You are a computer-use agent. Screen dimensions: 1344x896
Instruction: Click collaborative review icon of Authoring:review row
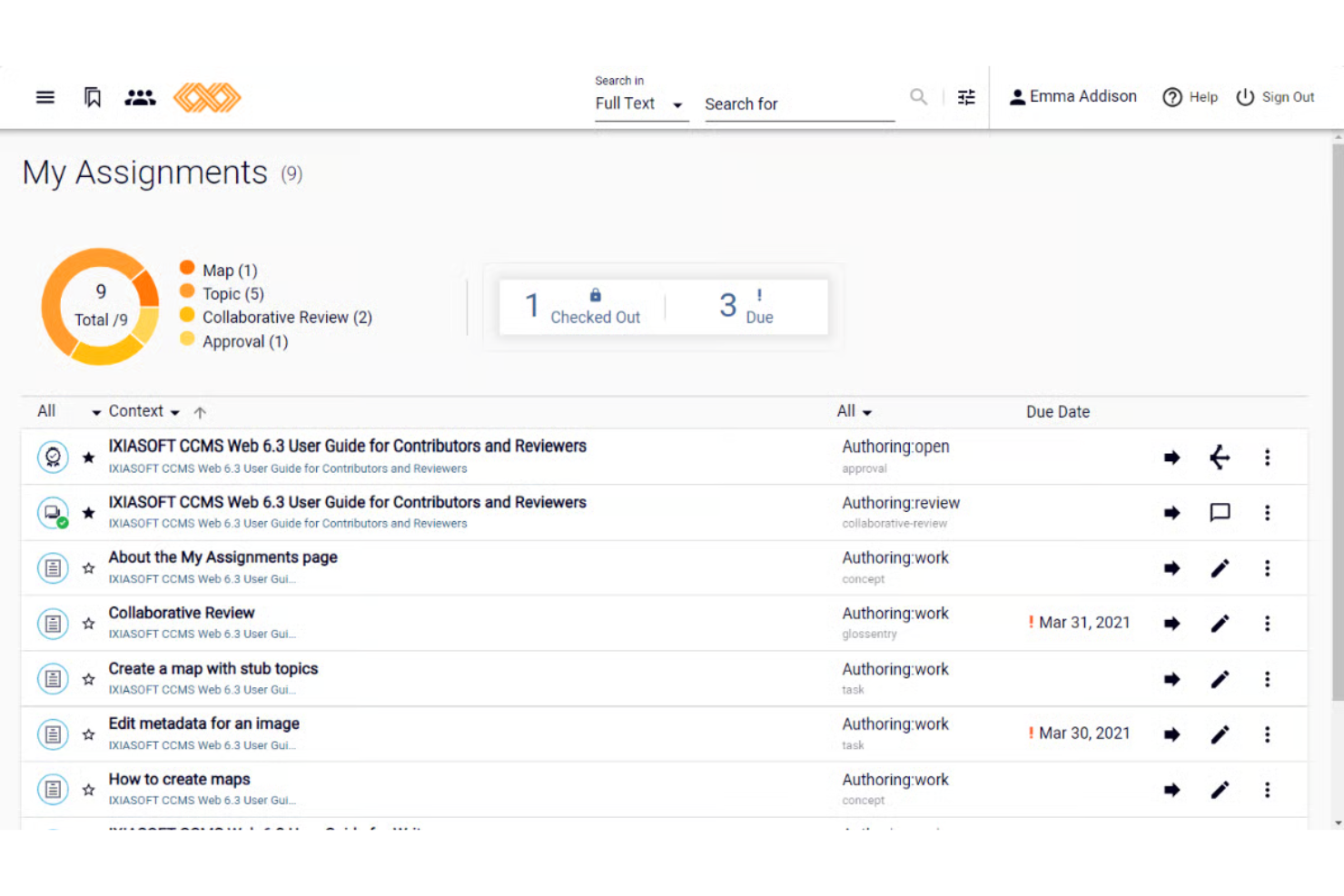point(53,513)
